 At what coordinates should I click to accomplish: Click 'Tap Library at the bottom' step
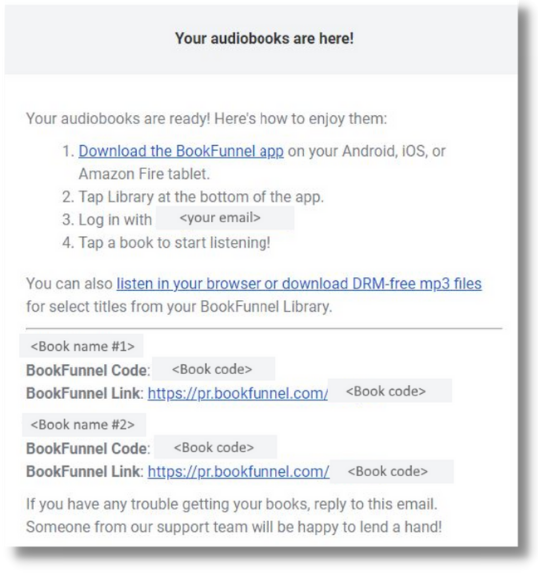(193, 197)
